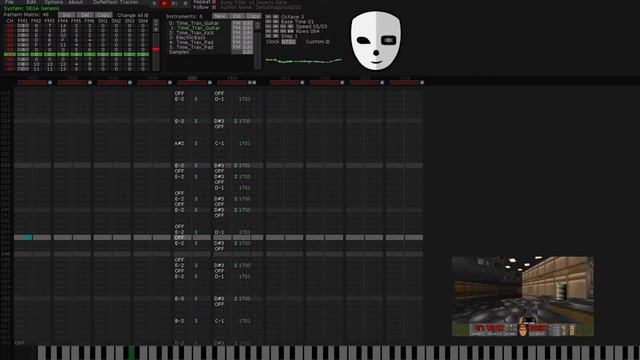Click the second Base Time arrow button
The width and height of the screenshot is (640, 360).
click(276, 22)
